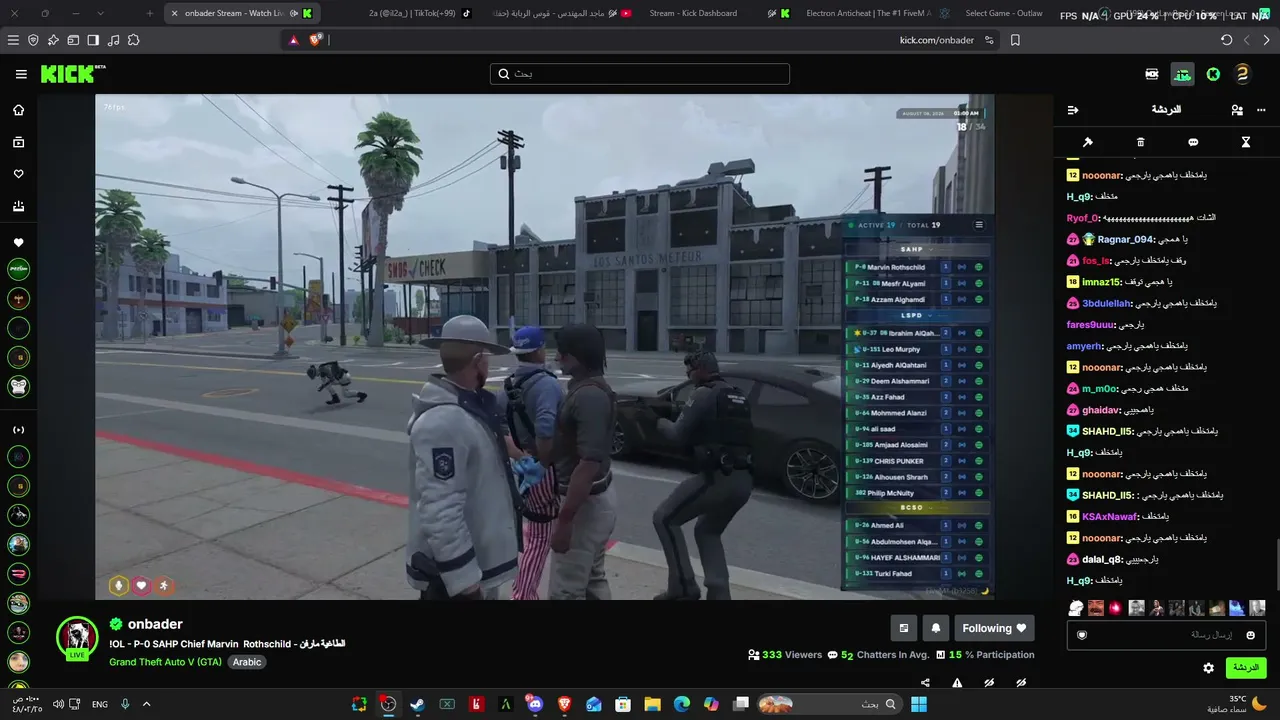Click the chat bubble mode icon

pyautogui.click(x=1193, y=142)
